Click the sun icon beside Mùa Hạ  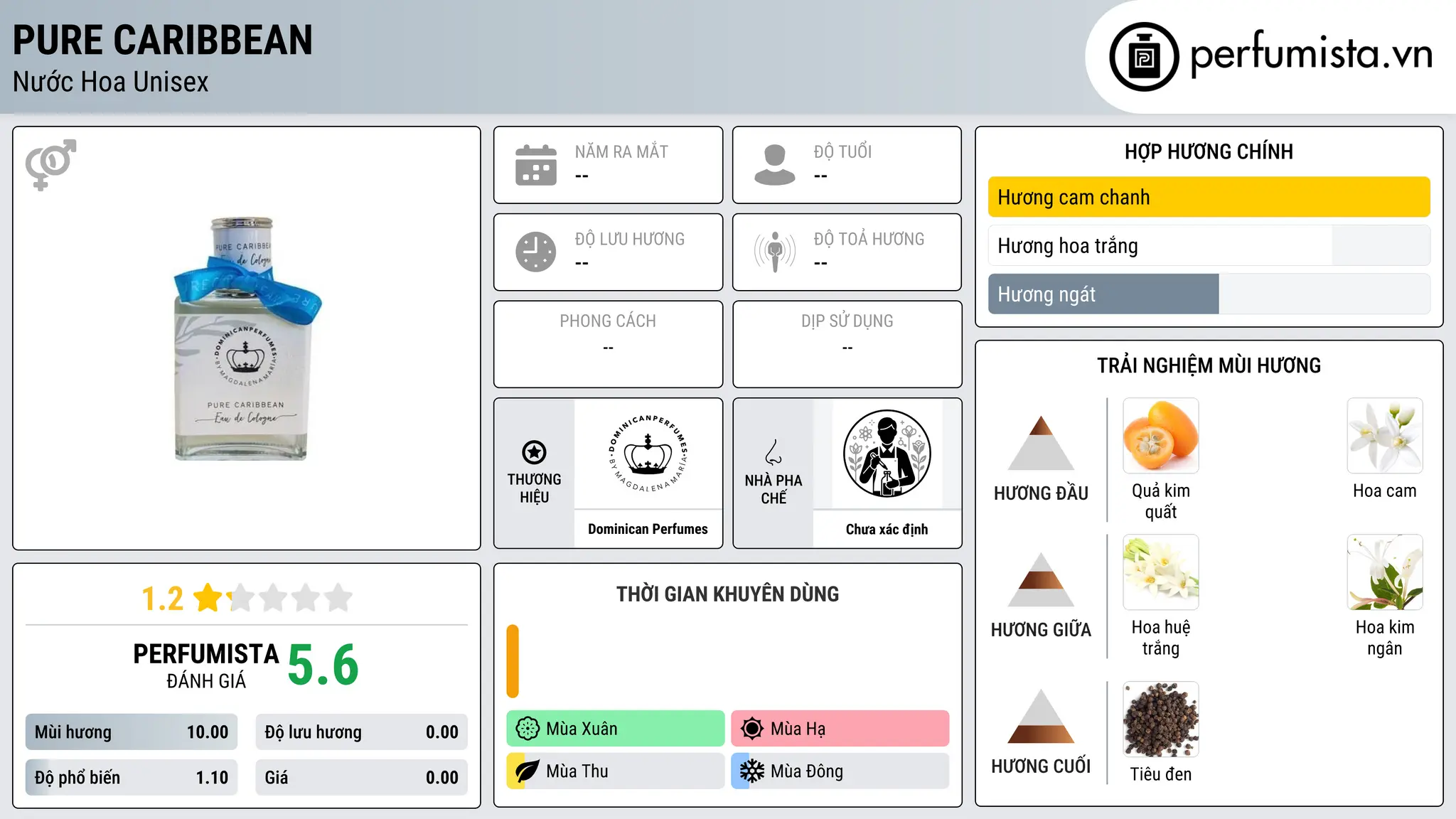pos(752,729)
